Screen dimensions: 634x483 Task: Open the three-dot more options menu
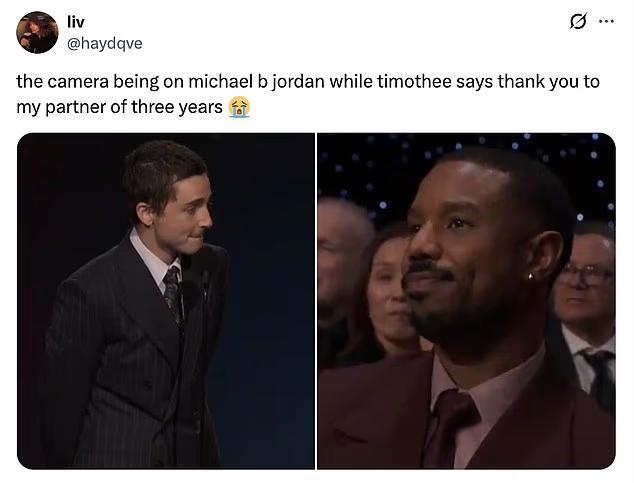[x=607, y=21]
